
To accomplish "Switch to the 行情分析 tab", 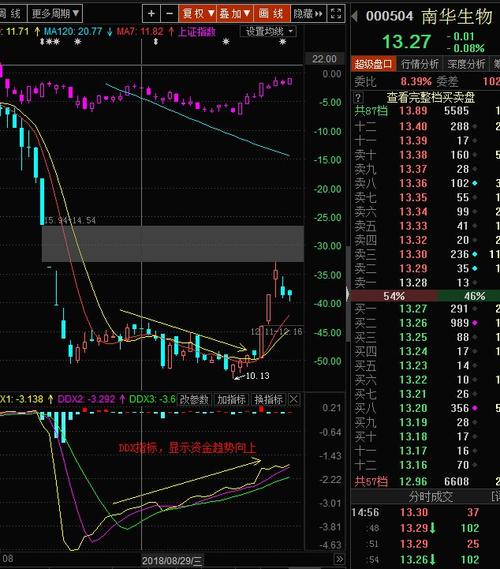I will click(x=420, y=64).
